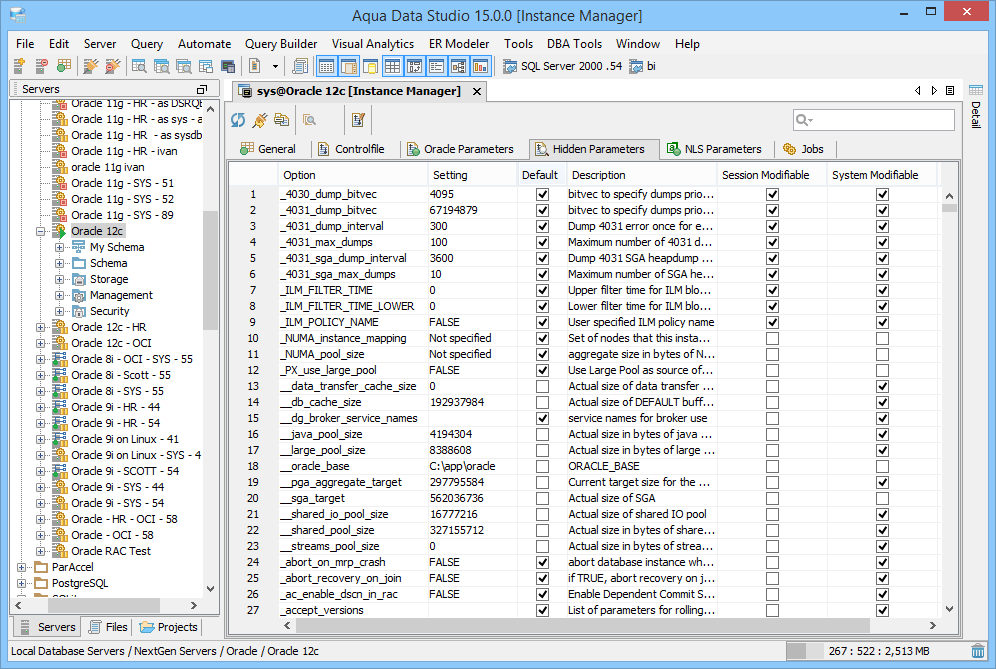Click the parameters table vertical scrollbar thumb
The width and height of the screenshot is (996, 669).
point(949,208)
